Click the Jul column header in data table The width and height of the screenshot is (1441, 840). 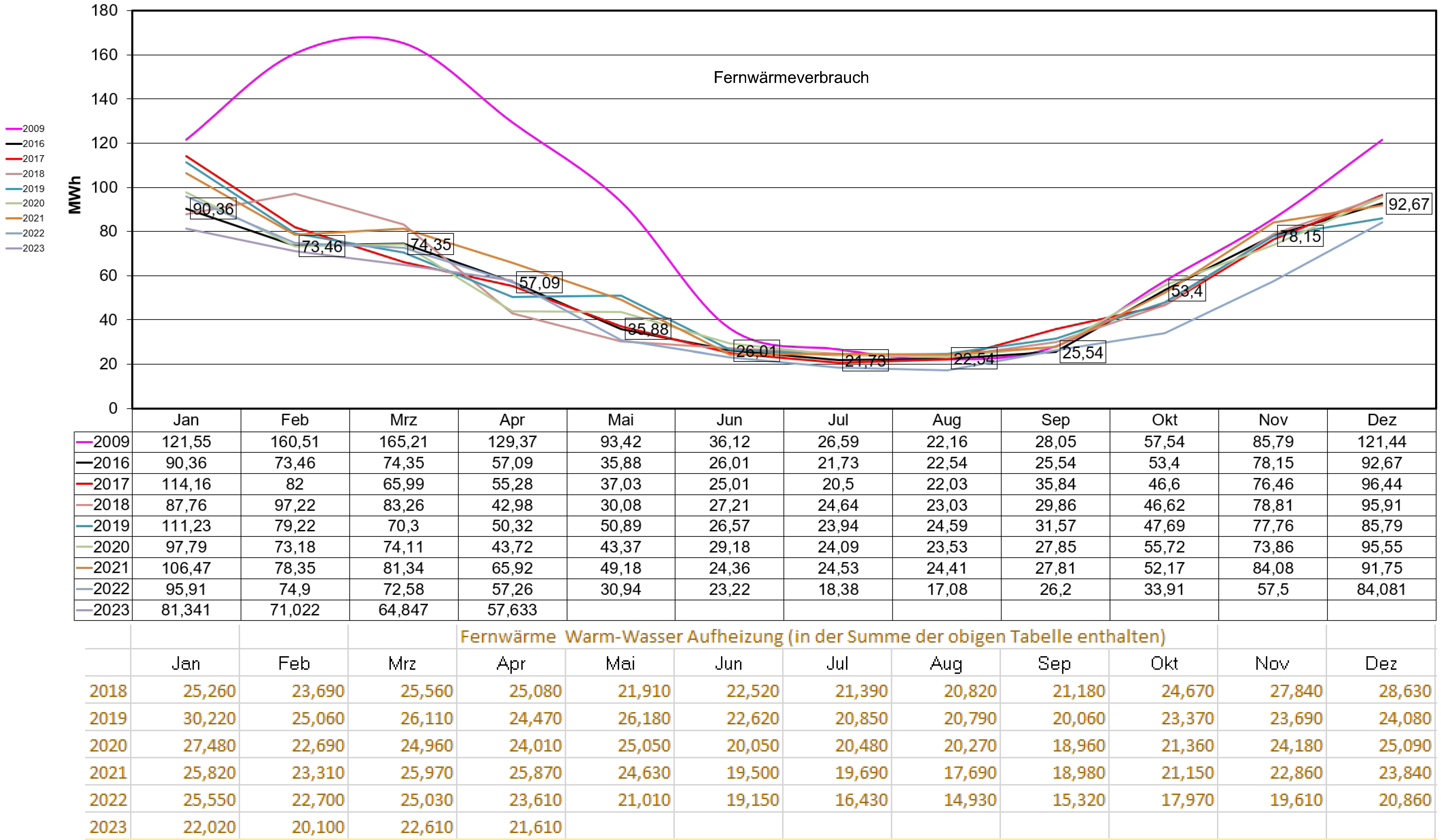tap(838, 420)
